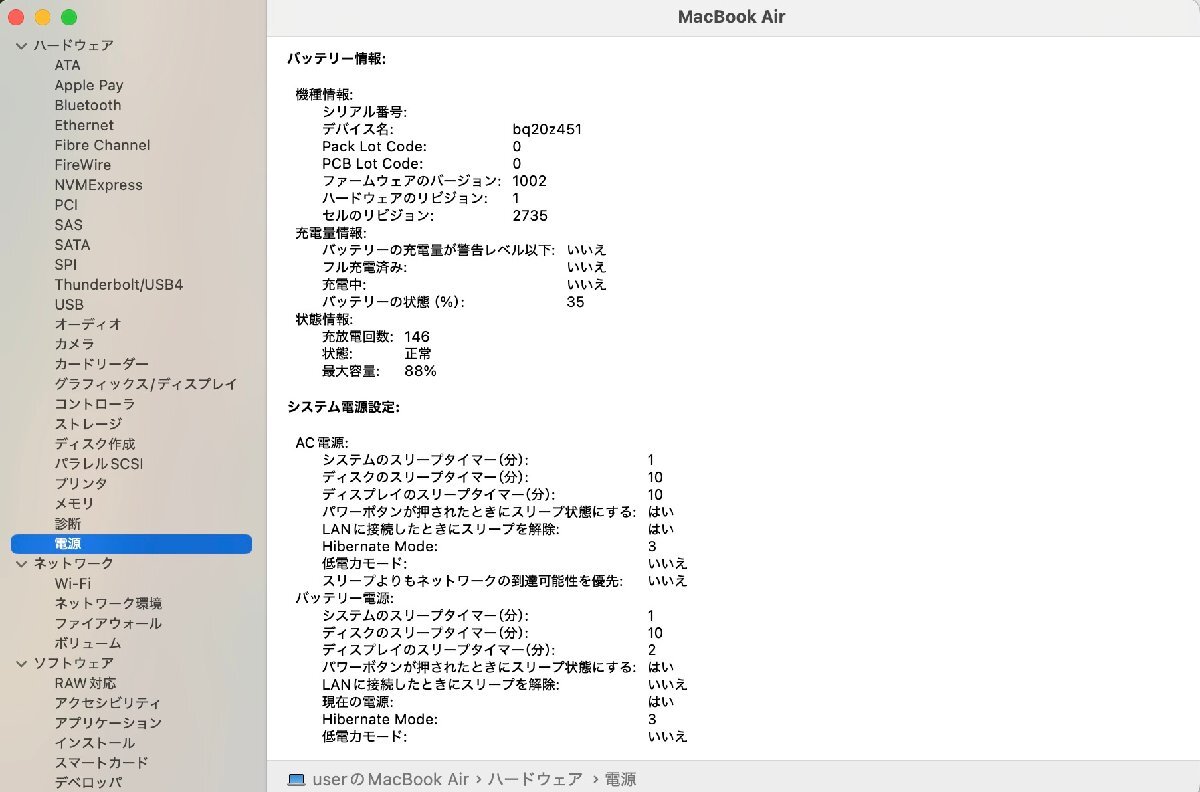Viewport: 1200px width, 792px height.
Task: Show メモリ details
Action: [x=75, y=503]
